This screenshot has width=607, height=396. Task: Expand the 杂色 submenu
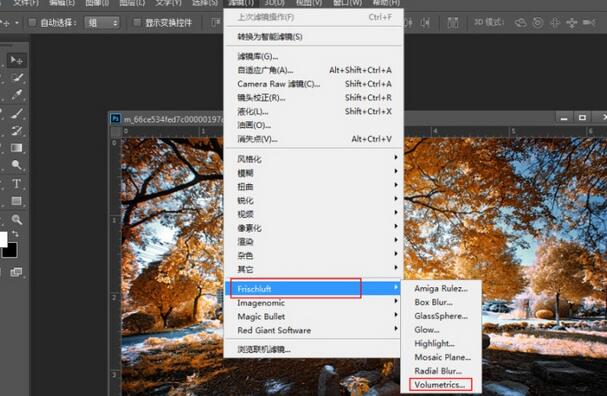(x=314, y=255)
